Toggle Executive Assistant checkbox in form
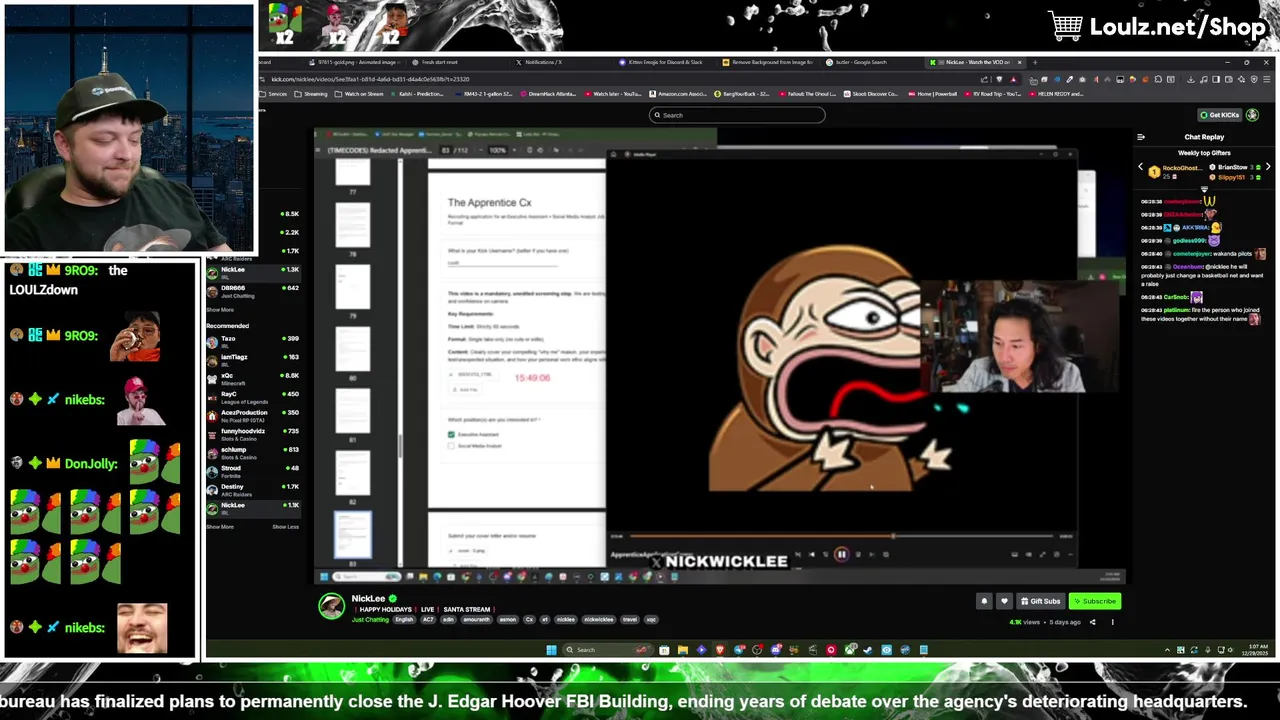This screenshot has height=720, width=1280. tap(451, 434)
